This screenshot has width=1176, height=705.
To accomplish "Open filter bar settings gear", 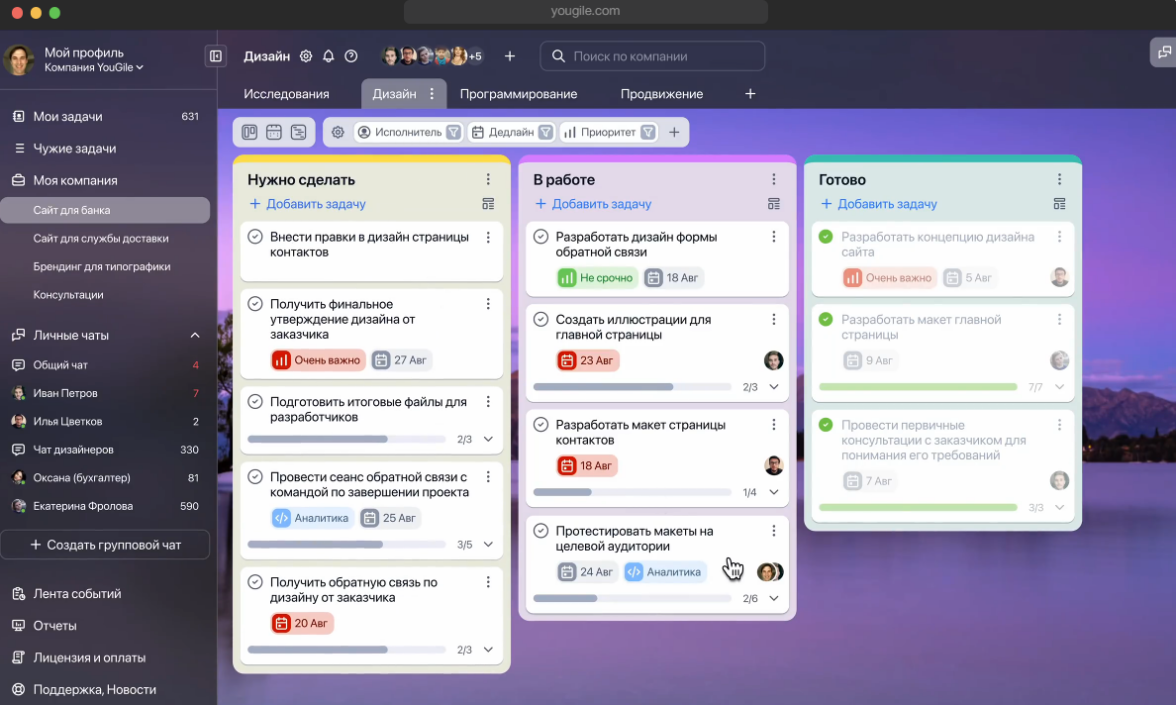I will coord(338,132).
